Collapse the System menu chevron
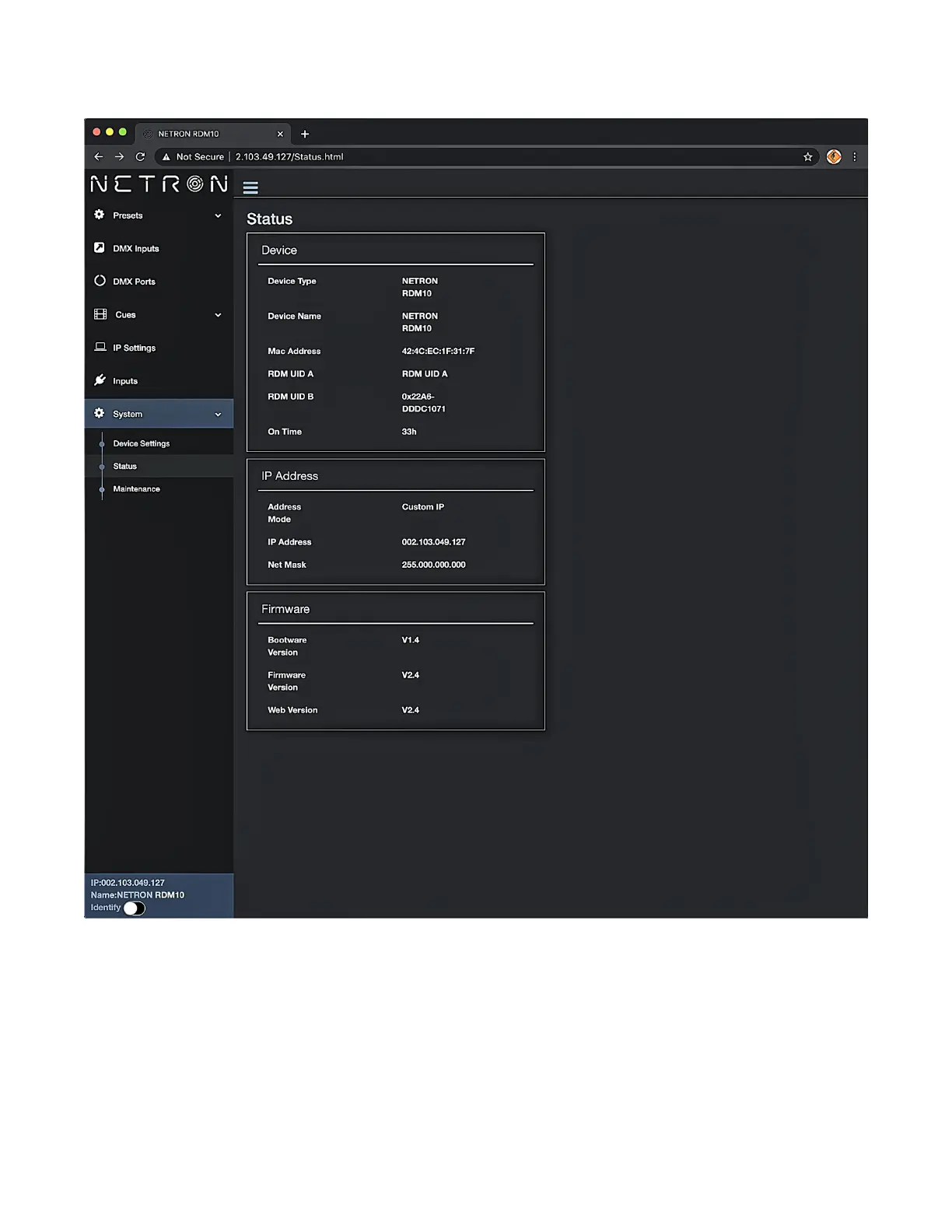The height and width of the screenshot is (1232, 952). point(218,415)
